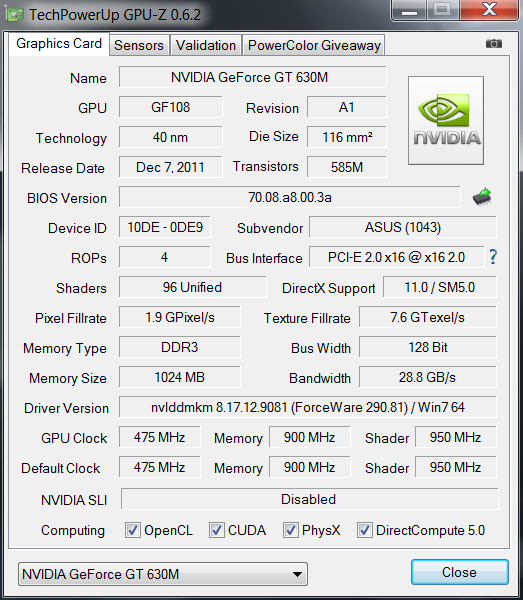
Task: Toggle the CUDA checkbox
Action: (217, 530)
